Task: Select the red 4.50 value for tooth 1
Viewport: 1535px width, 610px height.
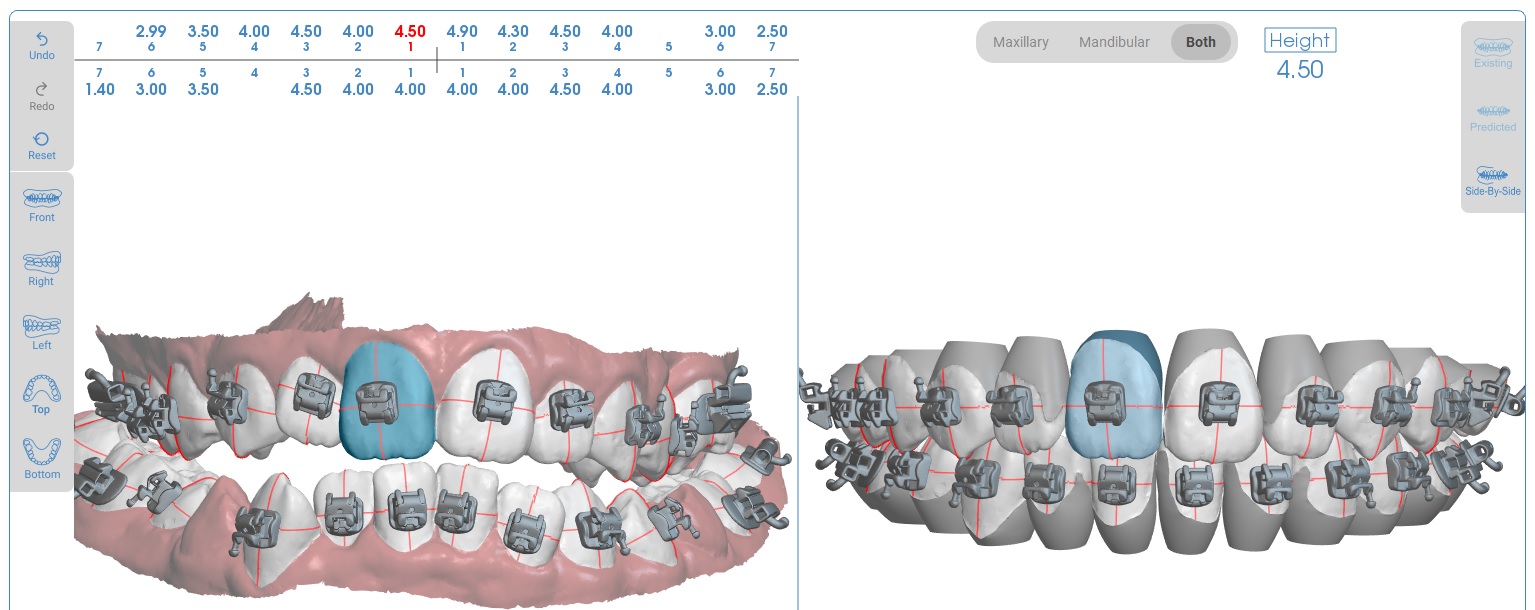Action: (409, 31)
